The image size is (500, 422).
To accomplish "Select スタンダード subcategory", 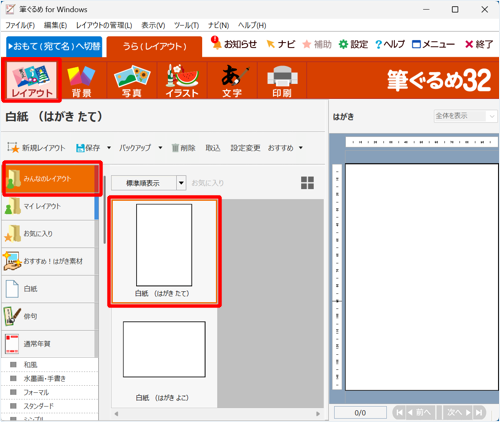I will click(x=49, y=406).
